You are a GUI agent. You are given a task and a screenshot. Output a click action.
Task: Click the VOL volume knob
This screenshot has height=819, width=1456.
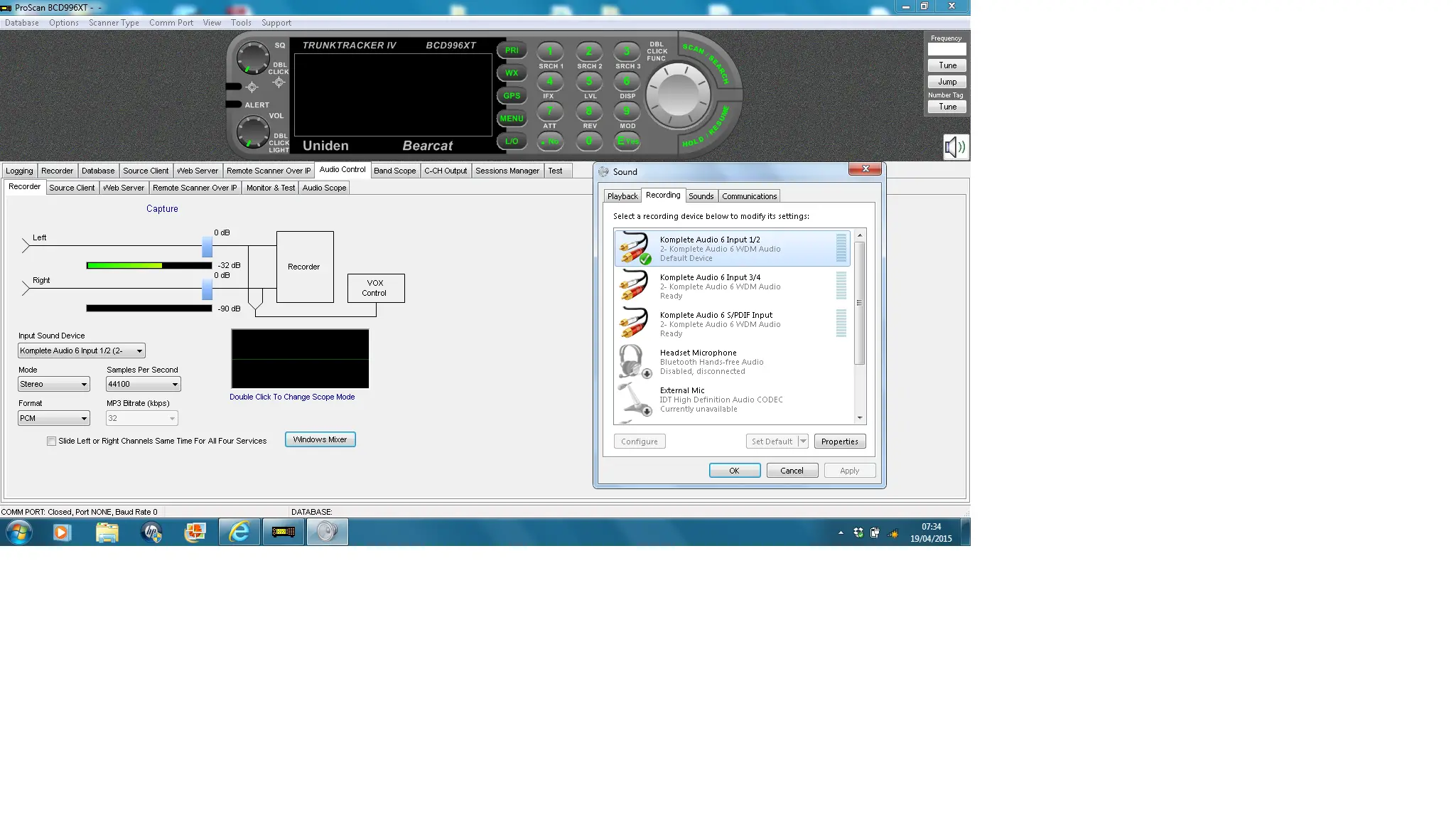[252, 133]
